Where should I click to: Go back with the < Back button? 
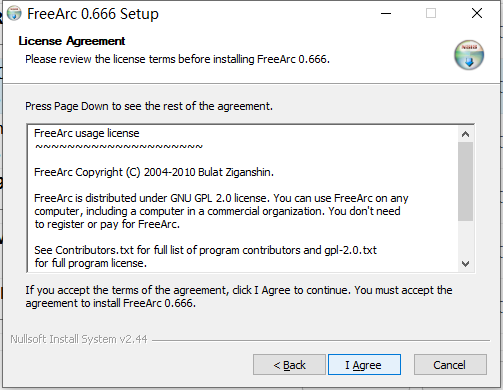click(x=289, y=365)
